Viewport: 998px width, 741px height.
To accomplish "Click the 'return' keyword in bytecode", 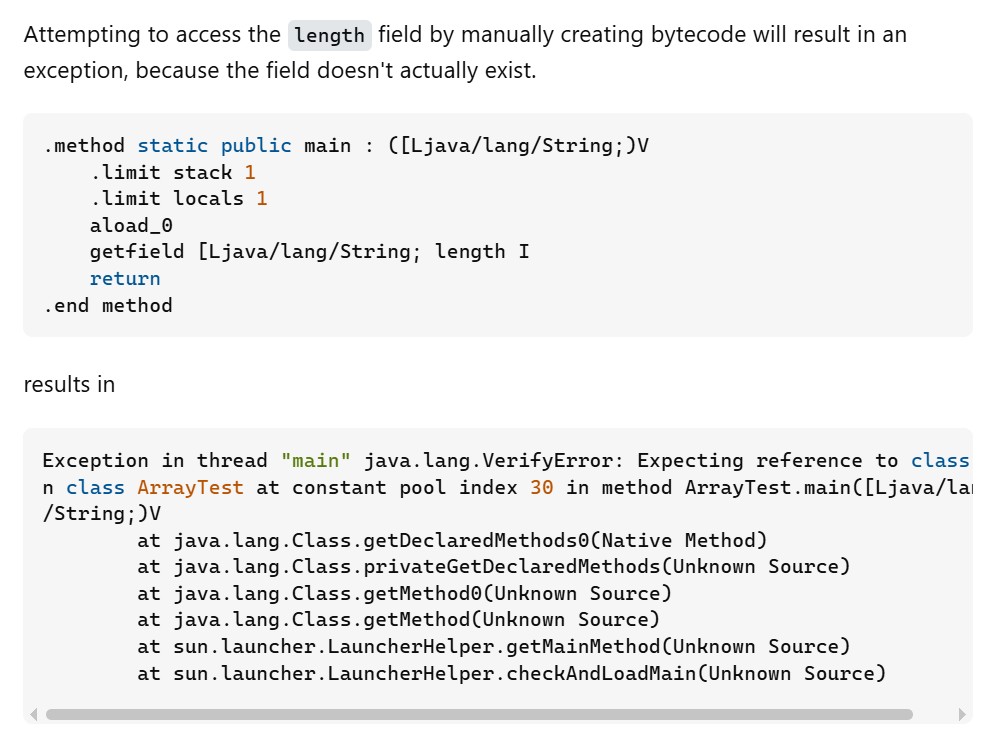I will pyautogui.click(x=125, y=279).
